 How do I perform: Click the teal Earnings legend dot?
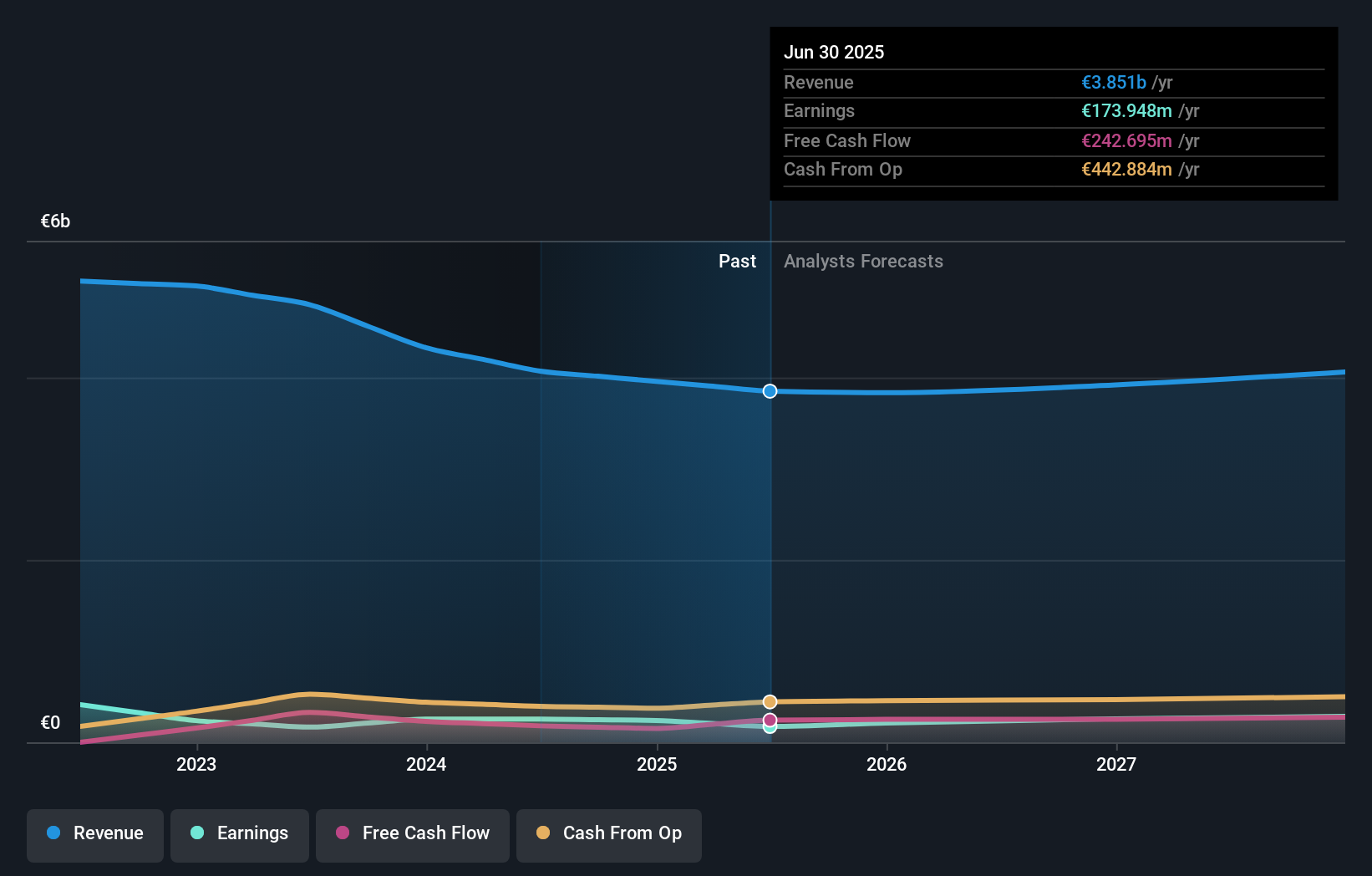pyautogui.click(x=196, y=833)
